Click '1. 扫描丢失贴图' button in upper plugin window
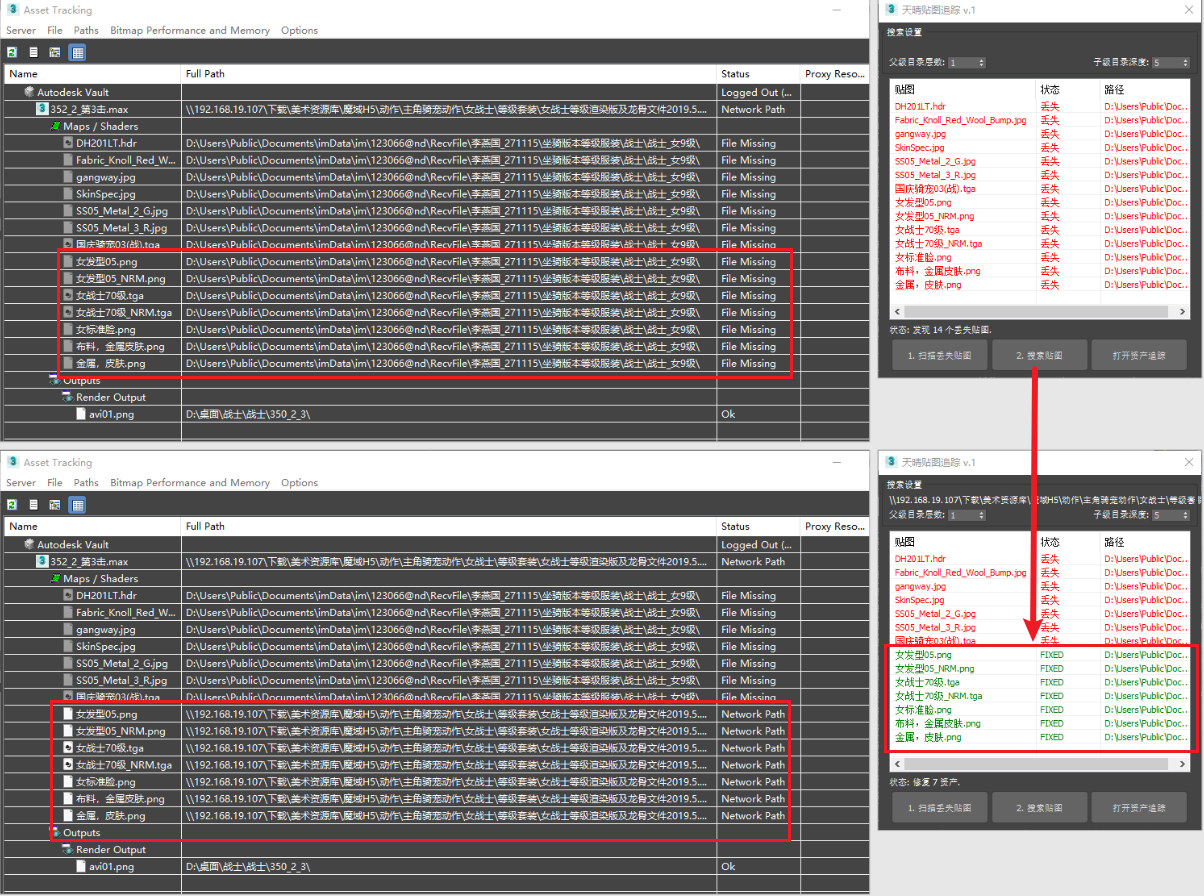1204x896 pixels. (x=939, y=355)
